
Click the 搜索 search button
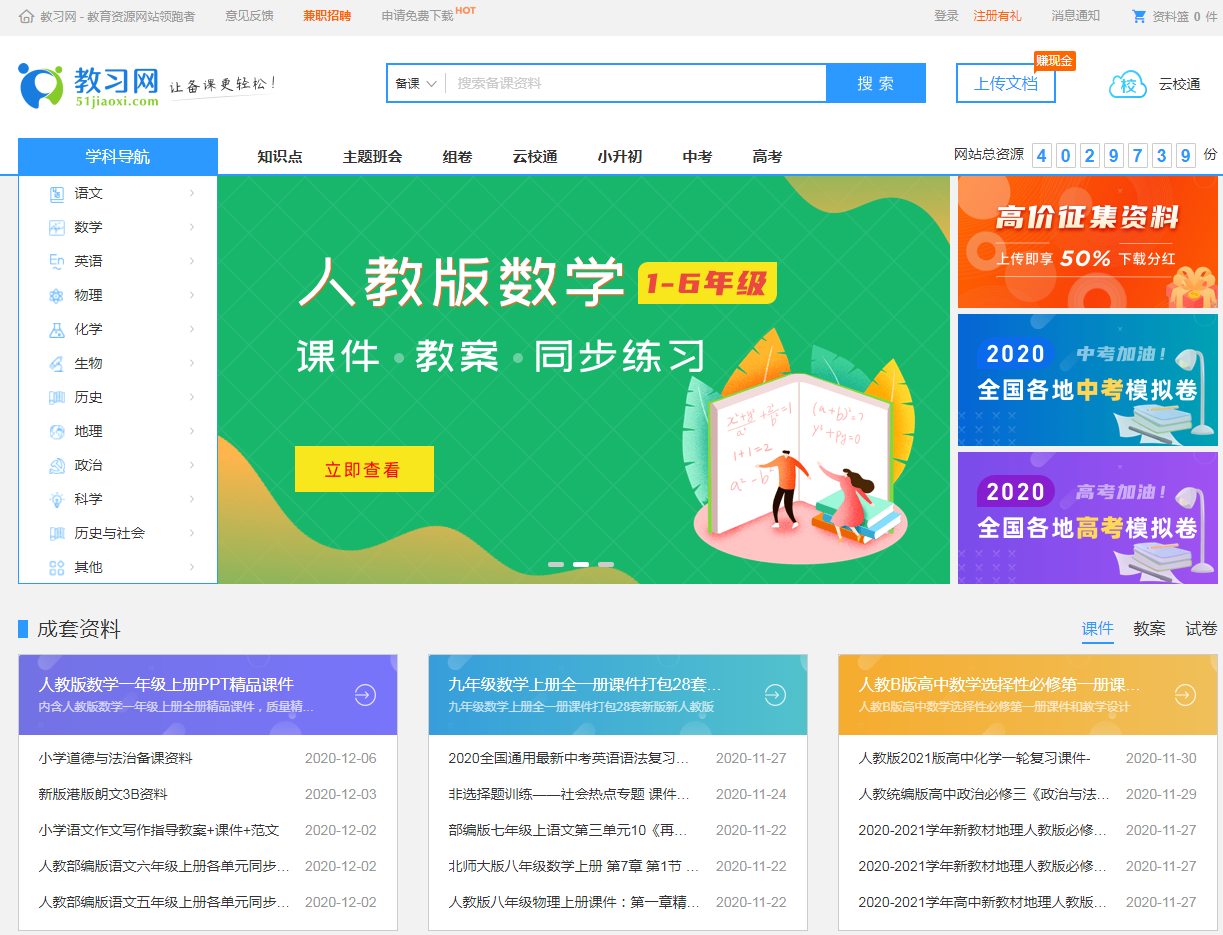875,83
